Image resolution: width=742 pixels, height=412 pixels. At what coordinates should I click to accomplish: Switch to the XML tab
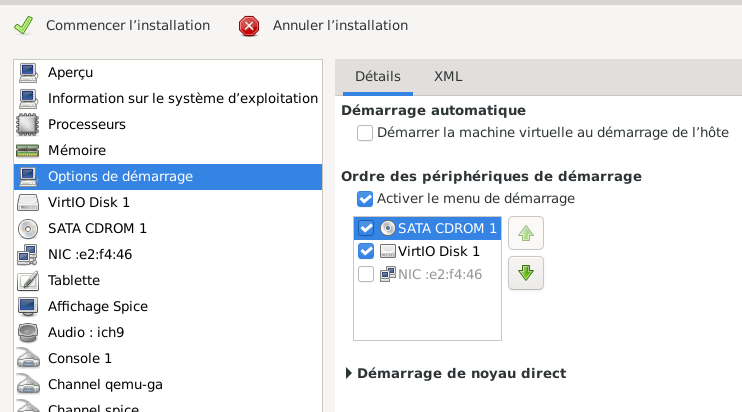pyautogui.click(x=448, y=77)
